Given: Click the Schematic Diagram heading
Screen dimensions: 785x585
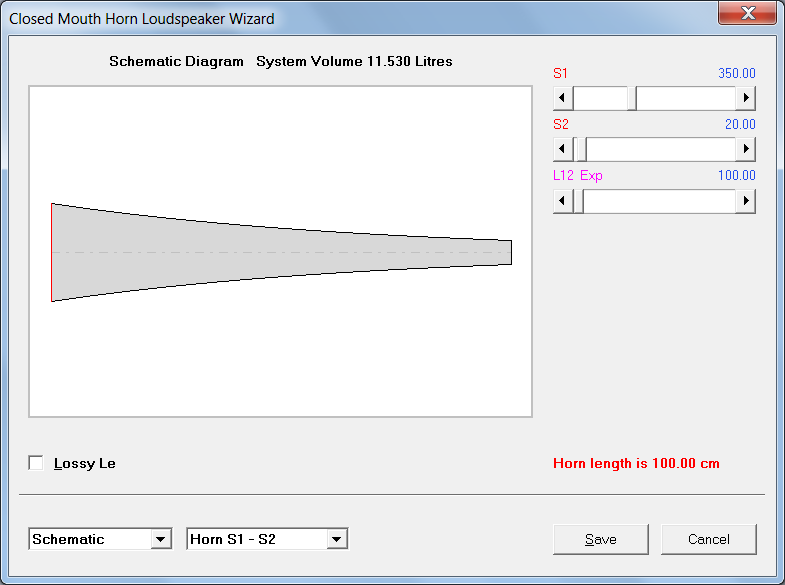Looking at the screenshot, I should [x=176, y=61].
